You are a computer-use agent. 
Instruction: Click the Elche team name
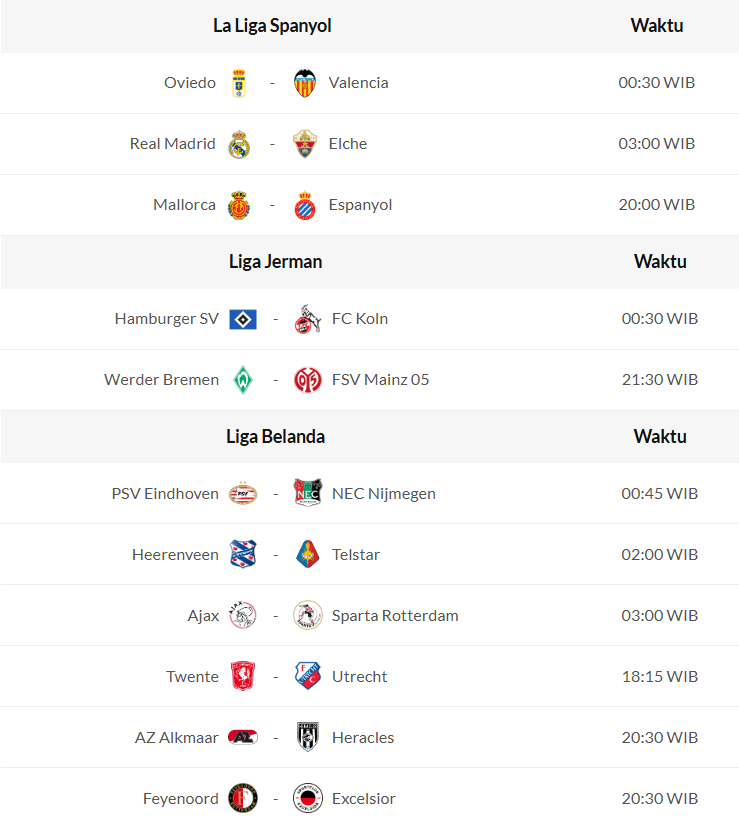coord(348,144)
